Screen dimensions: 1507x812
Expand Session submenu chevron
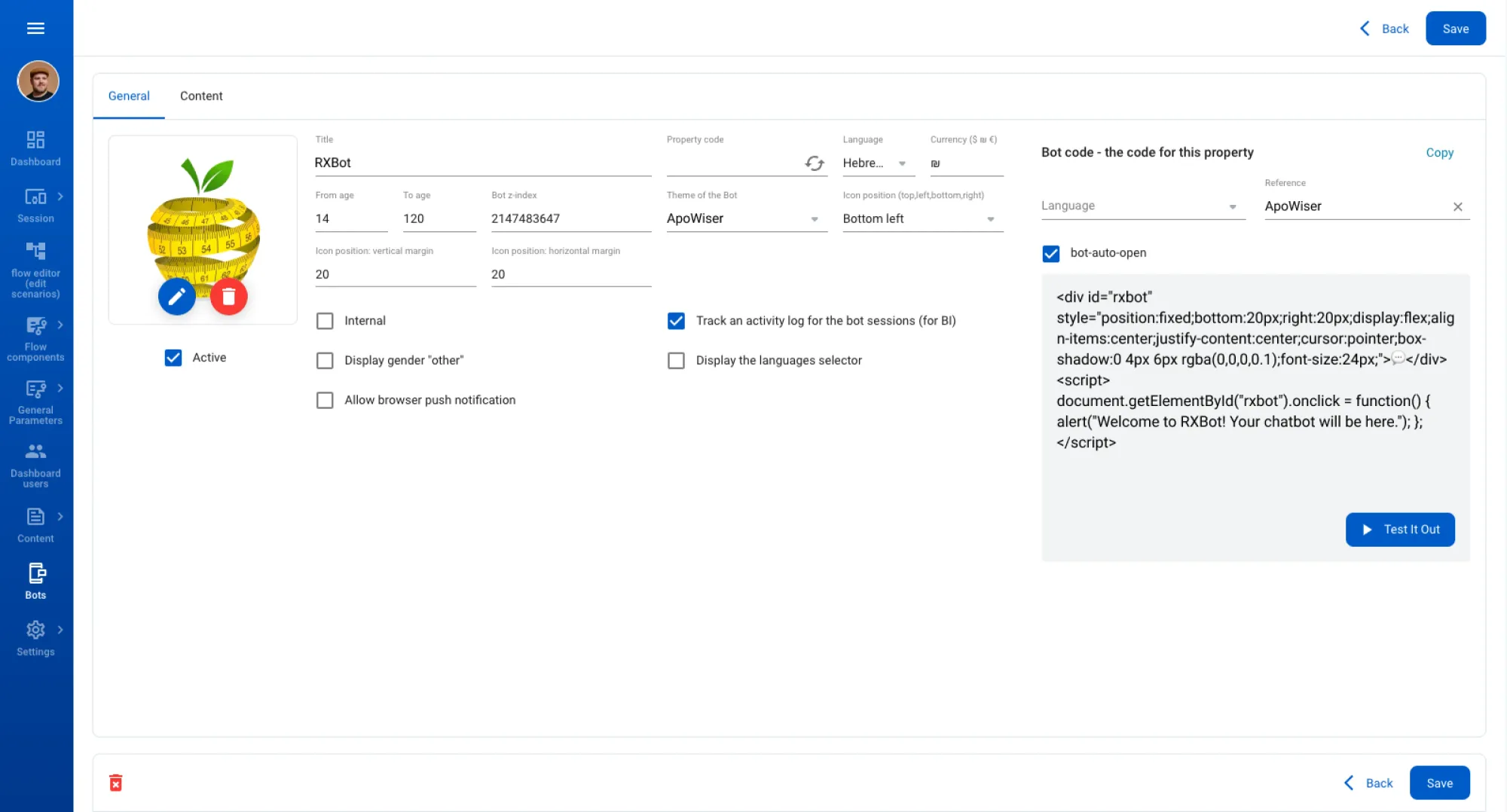tap(60, 197)
